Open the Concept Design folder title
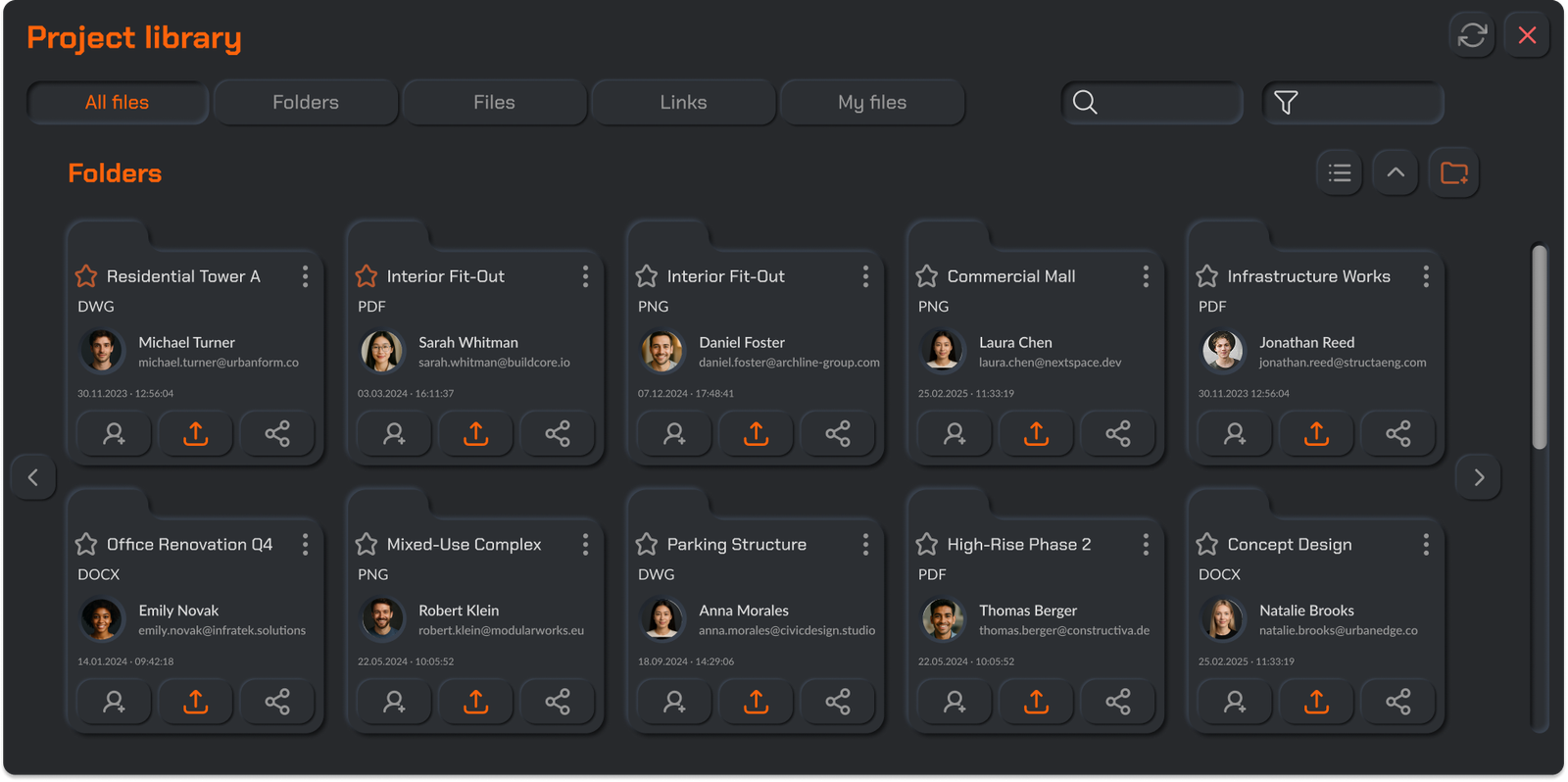Viewport: 1568px width, 782px height. coord(1290,544)
